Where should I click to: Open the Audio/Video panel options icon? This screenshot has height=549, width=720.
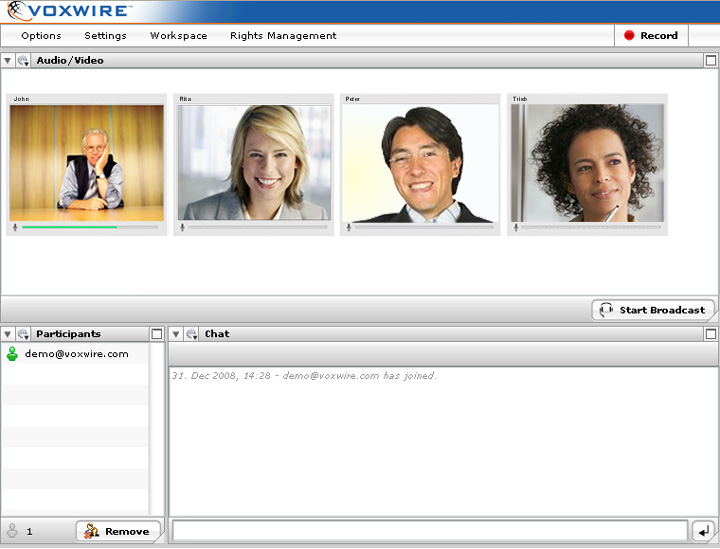point(23,61)
